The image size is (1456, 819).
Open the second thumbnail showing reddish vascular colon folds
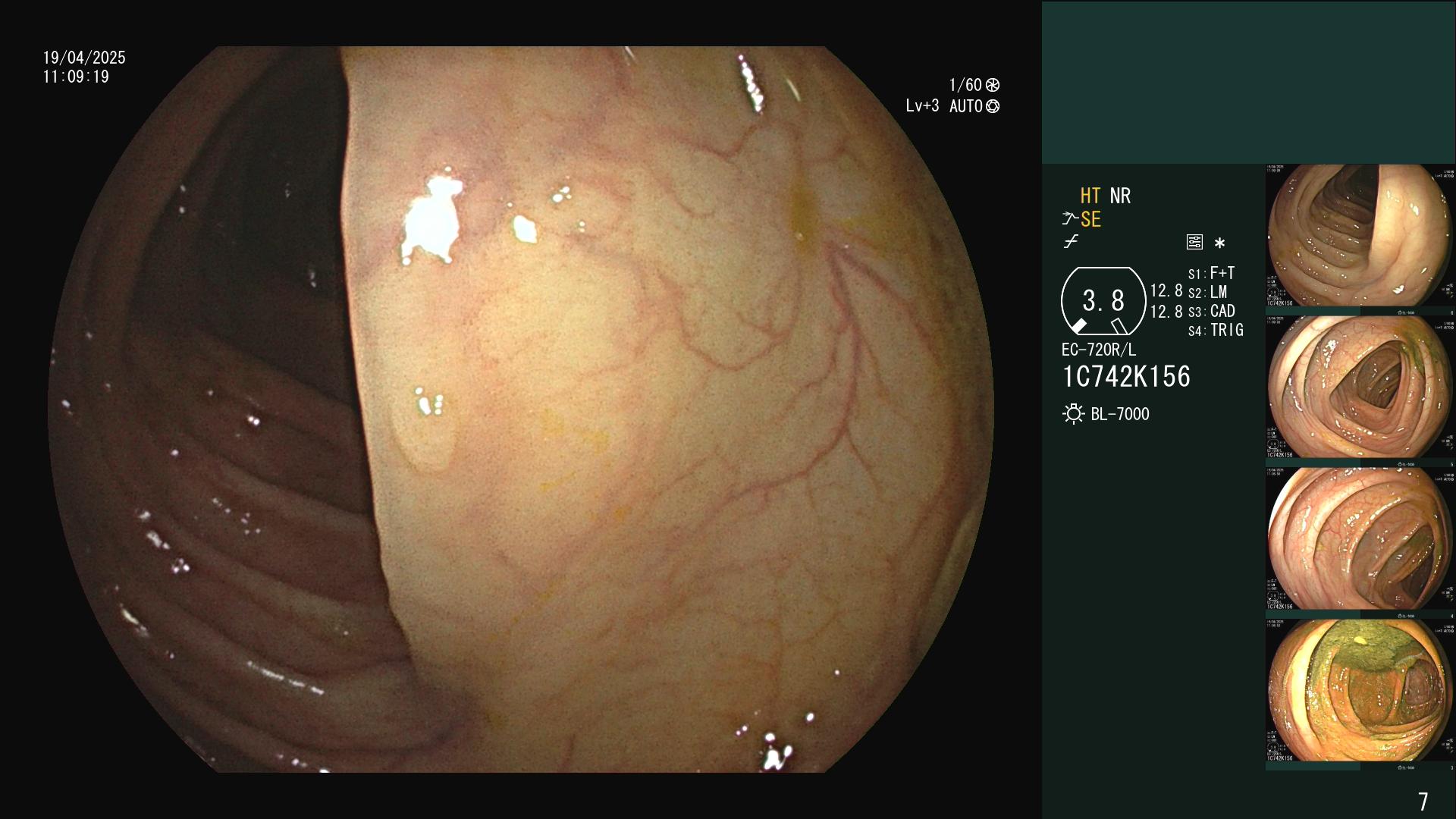pyautogui.click(x=1360, y=387)
